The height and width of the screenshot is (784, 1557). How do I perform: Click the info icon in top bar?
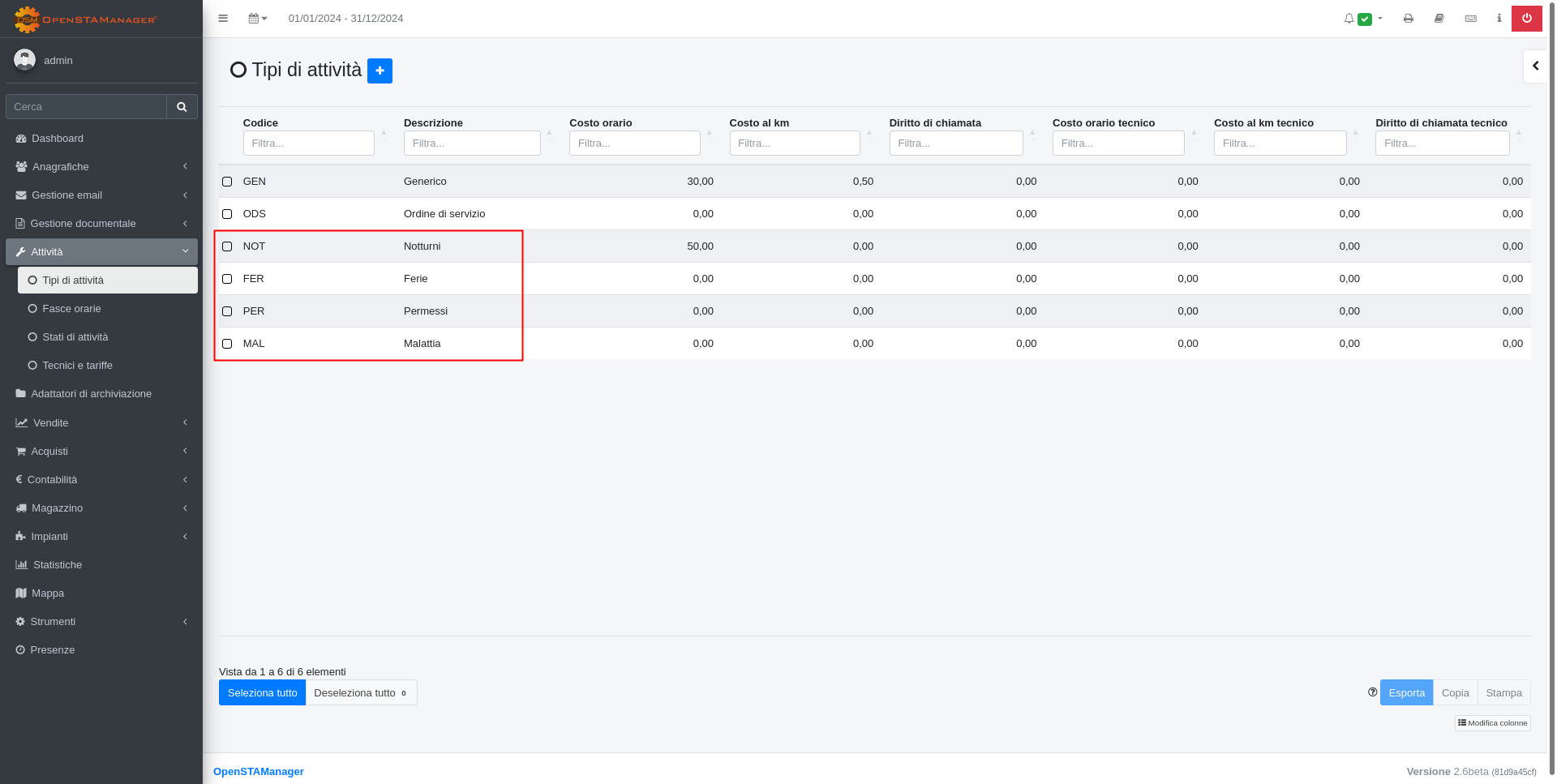click(1499, 19)
